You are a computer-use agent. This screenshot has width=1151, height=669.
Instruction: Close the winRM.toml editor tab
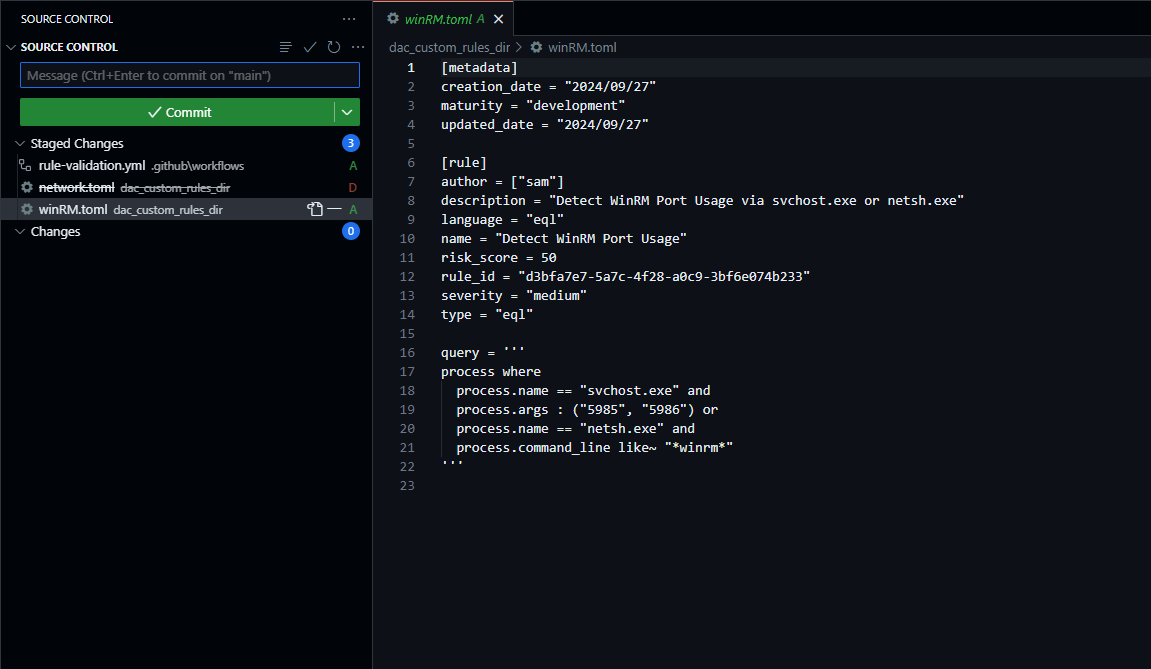[x=499, y=19]
